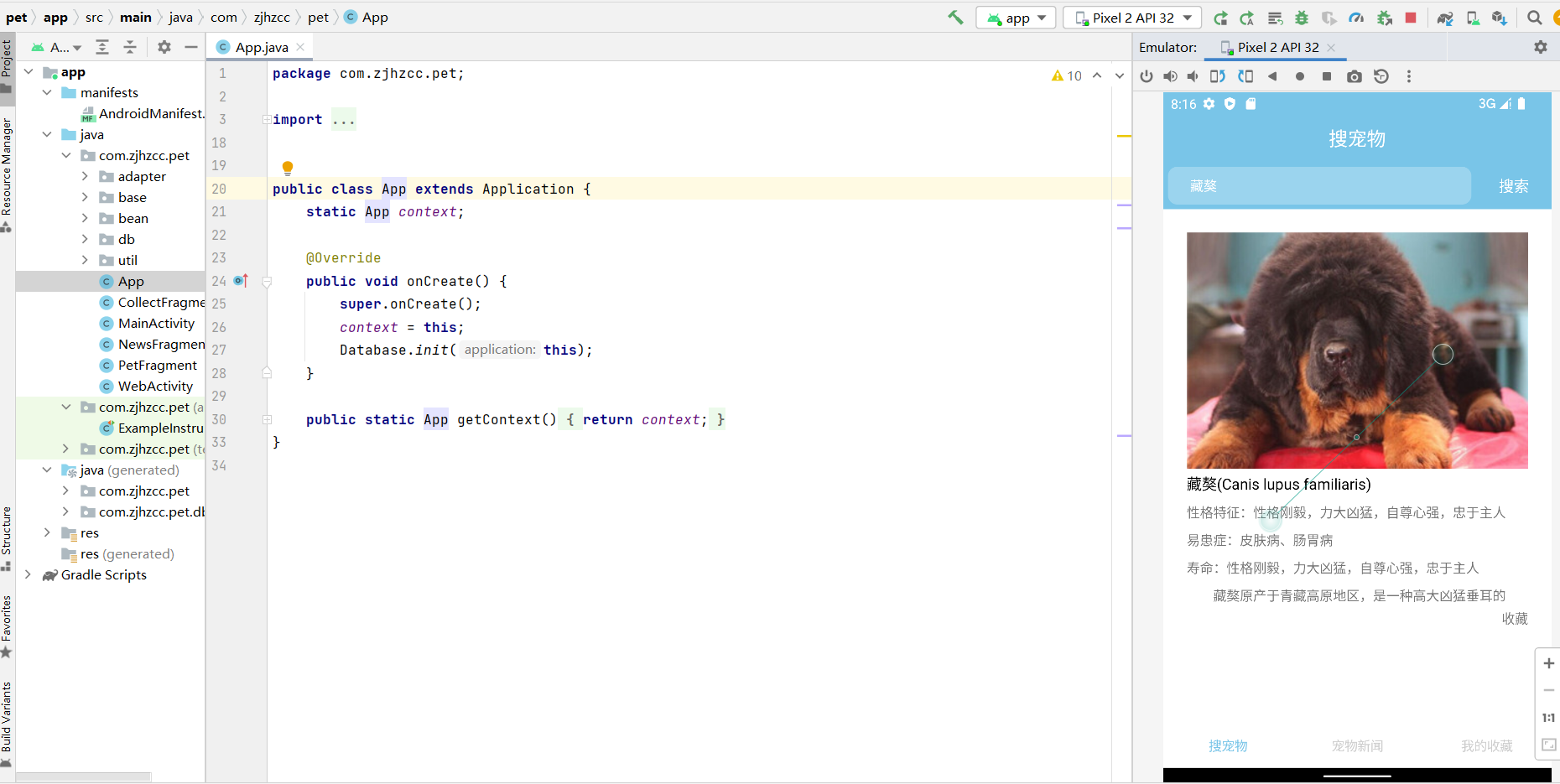Click the emulator Volume Down icon
Image resolution: width=1560 pixels, height=784 pixels.
click(x=1193, y=76)
